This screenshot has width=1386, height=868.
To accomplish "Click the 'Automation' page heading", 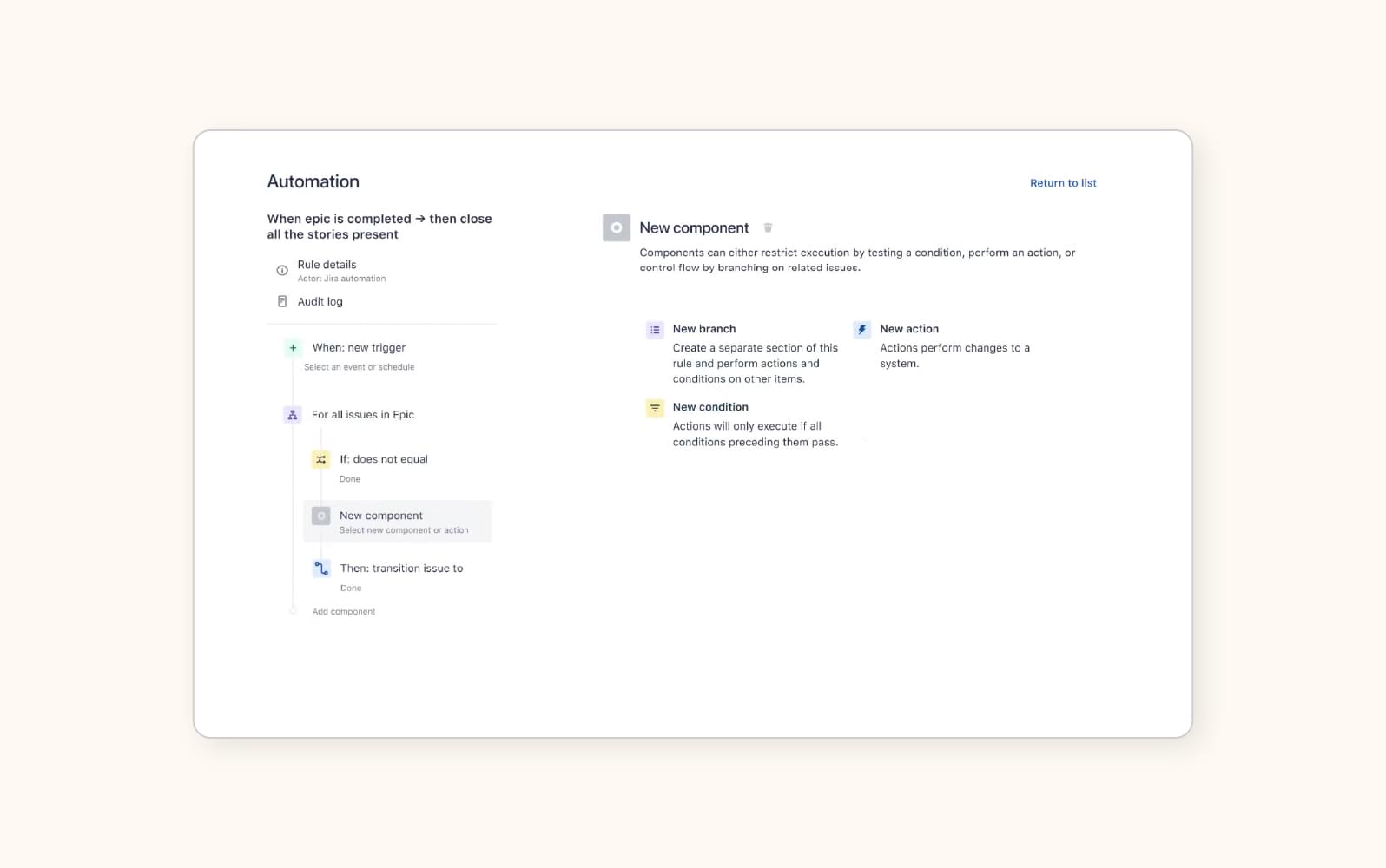I will (313, 181).
